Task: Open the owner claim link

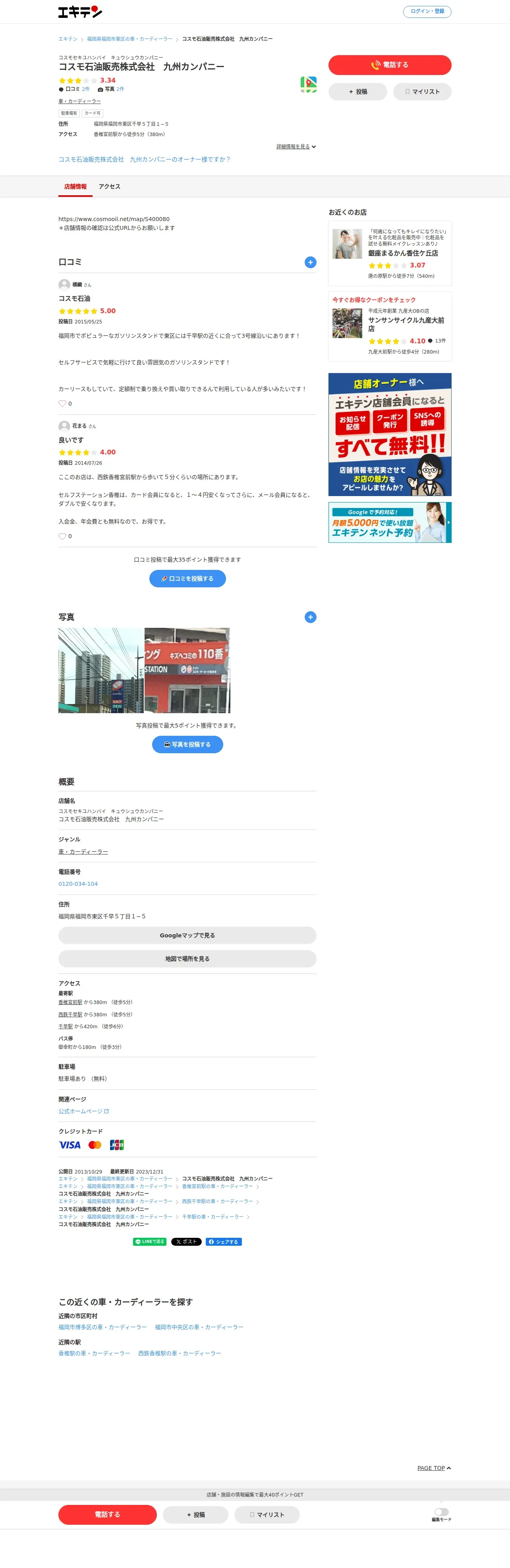Action: pyautogui.click(x=145, y=160)
